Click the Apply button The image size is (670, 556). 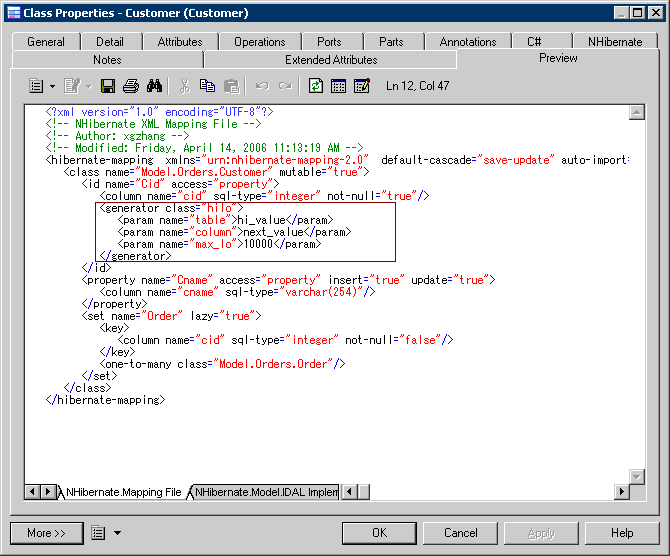click(x=541, y=533)
